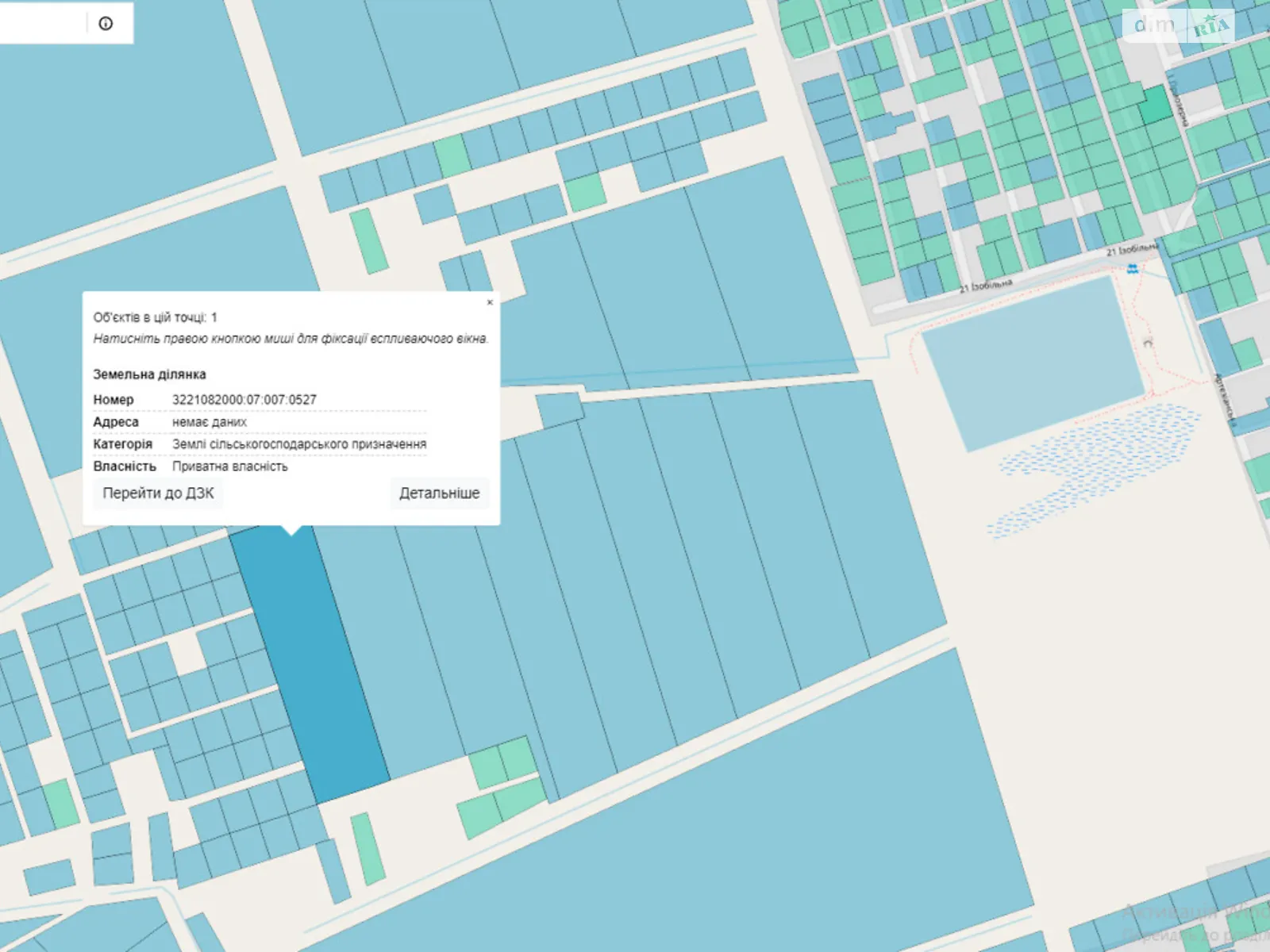The height and width of the screenshot is (952, 1270).
Task: Click the 'Номер' row label in popup
Action: pyautogui.click(x=114, y=400)
